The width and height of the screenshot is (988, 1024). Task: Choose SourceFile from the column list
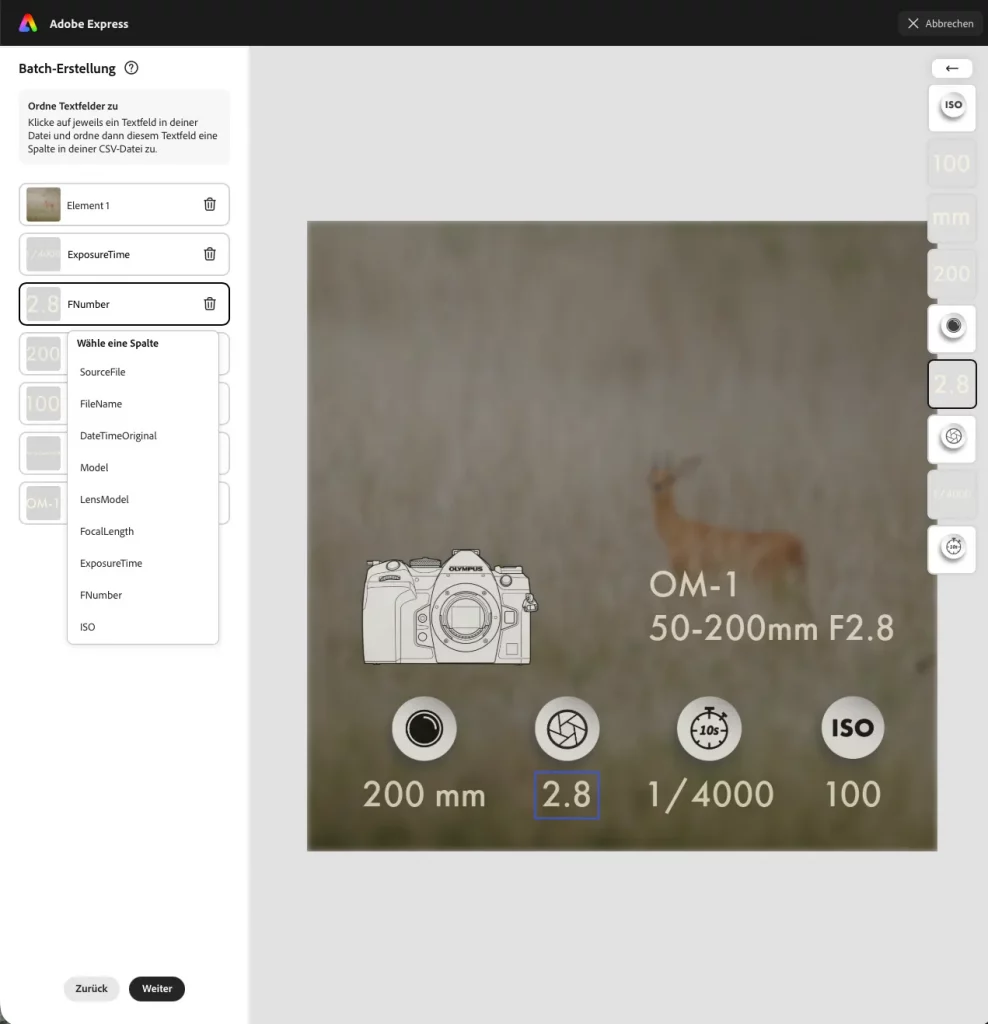pos(102,371)
